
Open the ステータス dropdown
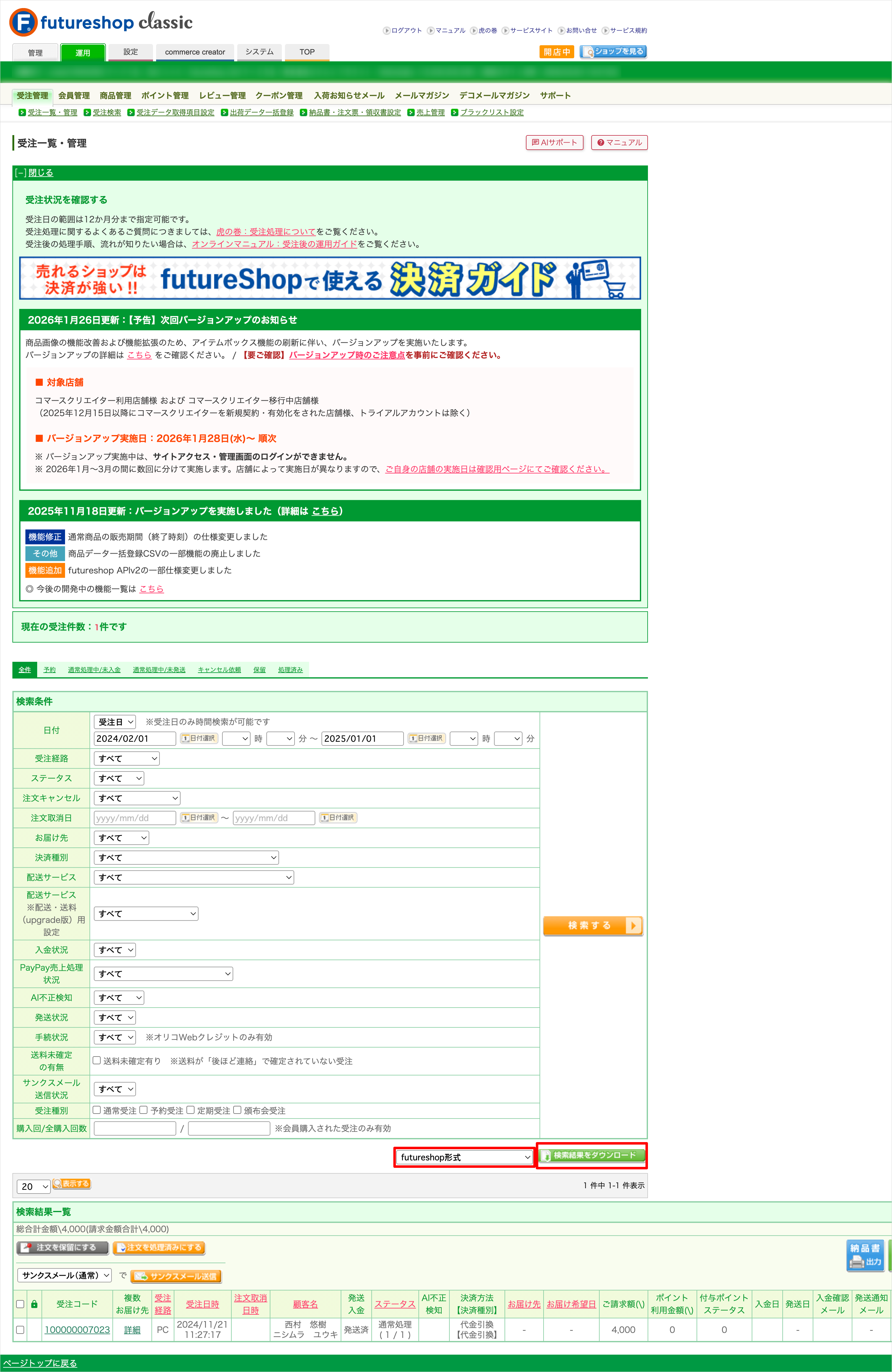pos(119,778)
